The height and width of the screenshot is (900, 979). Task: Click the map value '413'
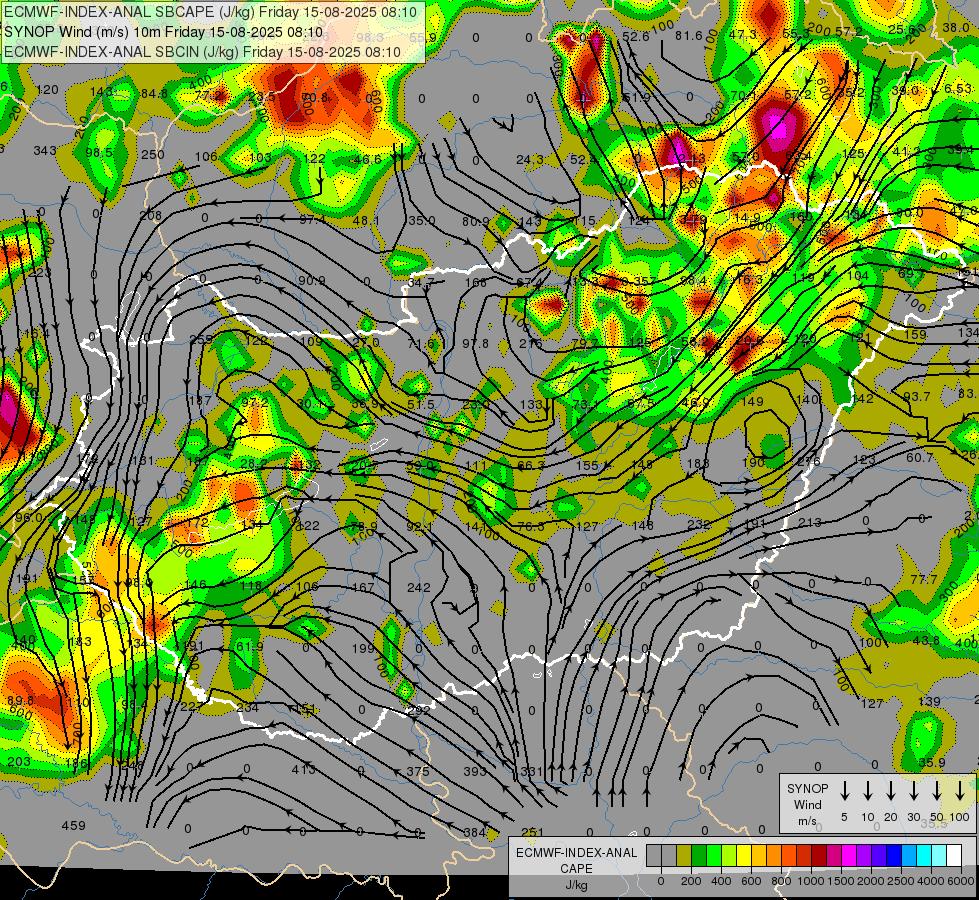tap(303, 769)
